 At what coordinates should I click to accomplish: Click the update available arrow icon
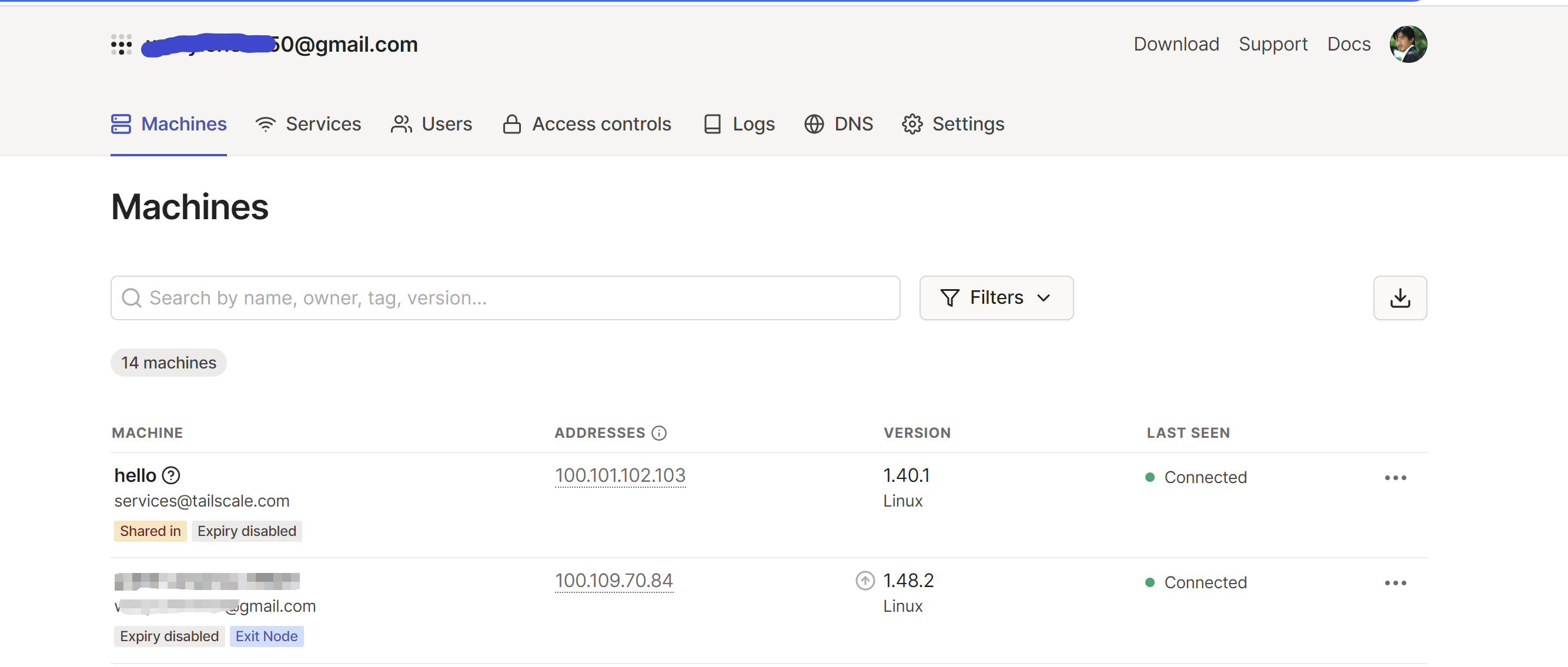pos(864,581)
